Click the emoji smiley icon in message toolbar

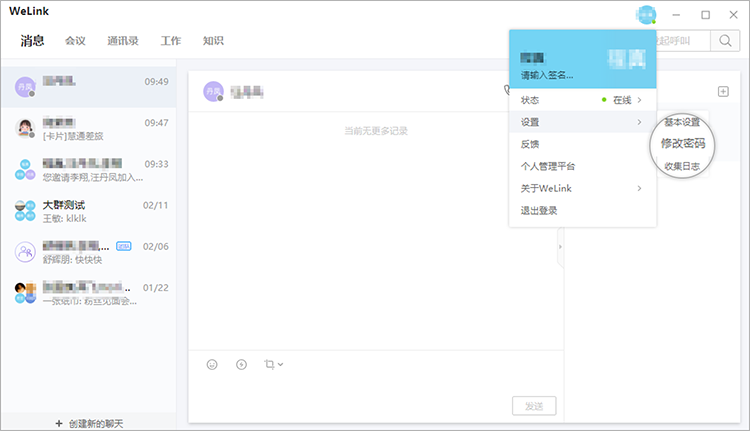click(212, 365)
